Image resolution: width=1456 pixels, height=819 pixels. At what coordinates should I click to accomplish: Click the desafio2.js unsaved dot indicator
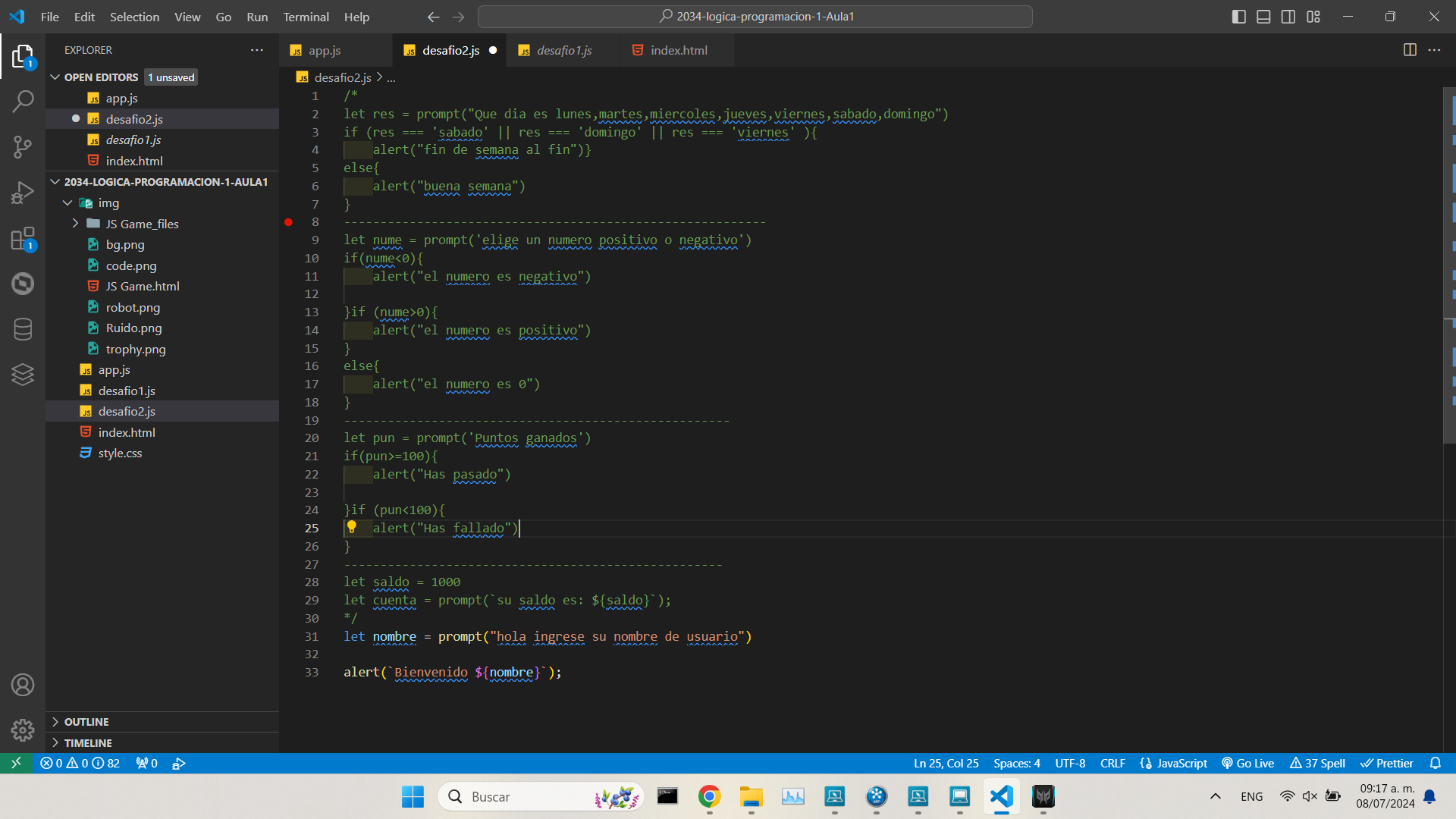pyautogui.click(x=493, y=50)
